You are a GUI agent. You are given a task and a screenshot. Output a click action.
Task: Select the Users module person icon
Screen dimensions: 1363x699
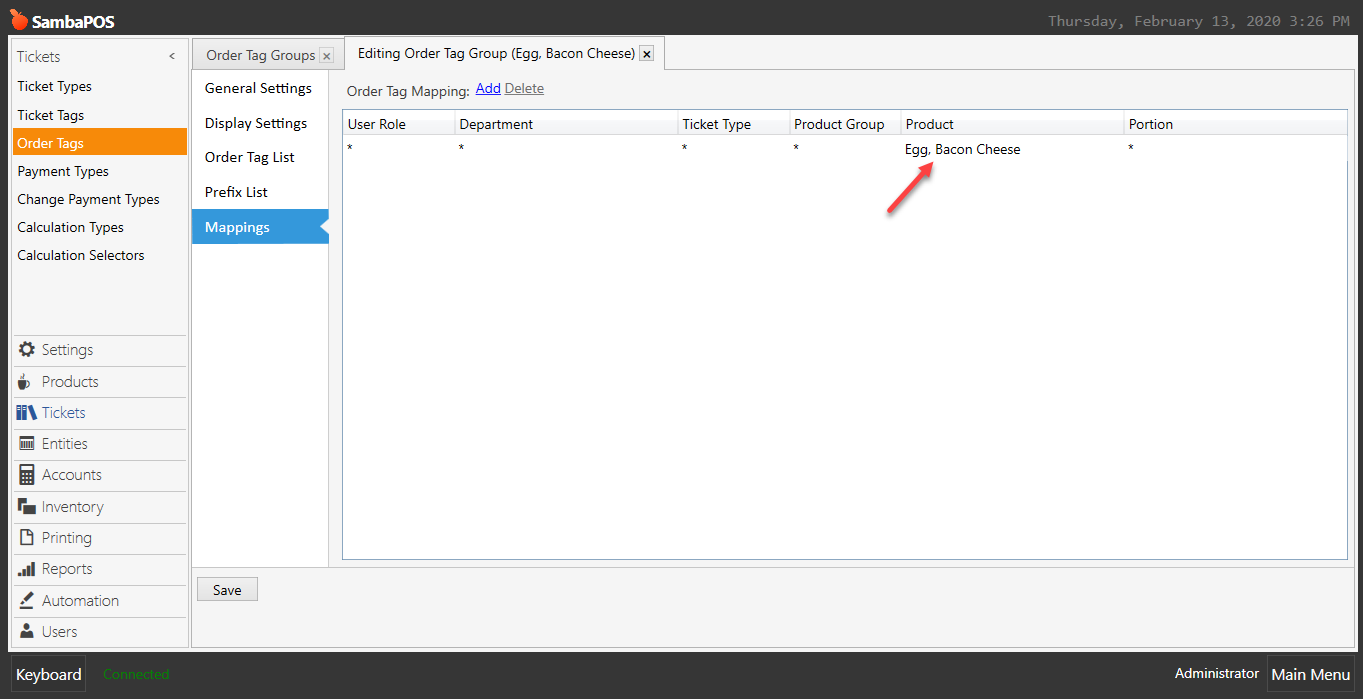coord(26,631)
